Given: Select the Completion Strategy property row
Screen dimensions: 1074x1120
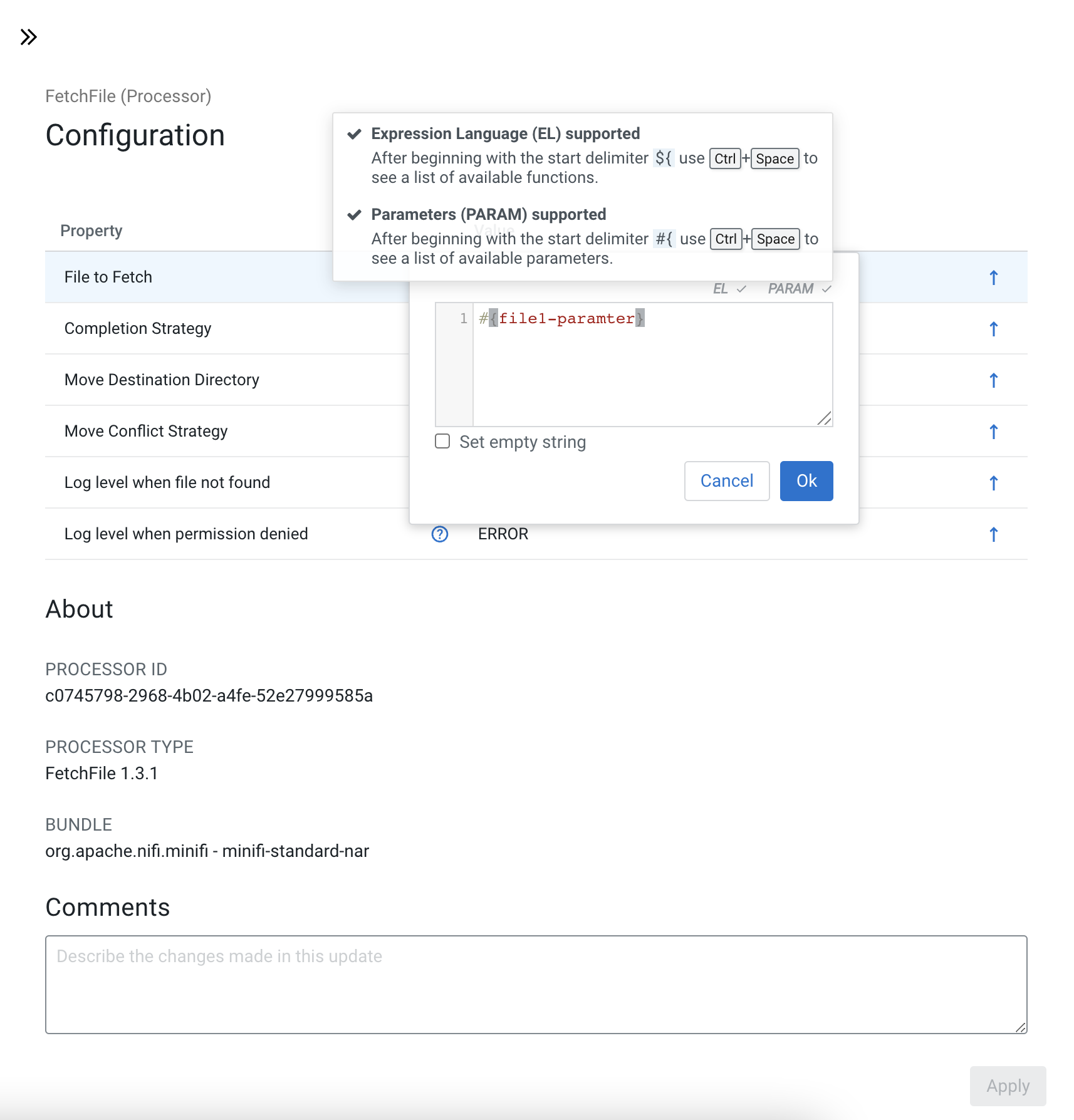Looking at the screenshot, I should pos(188,329).
